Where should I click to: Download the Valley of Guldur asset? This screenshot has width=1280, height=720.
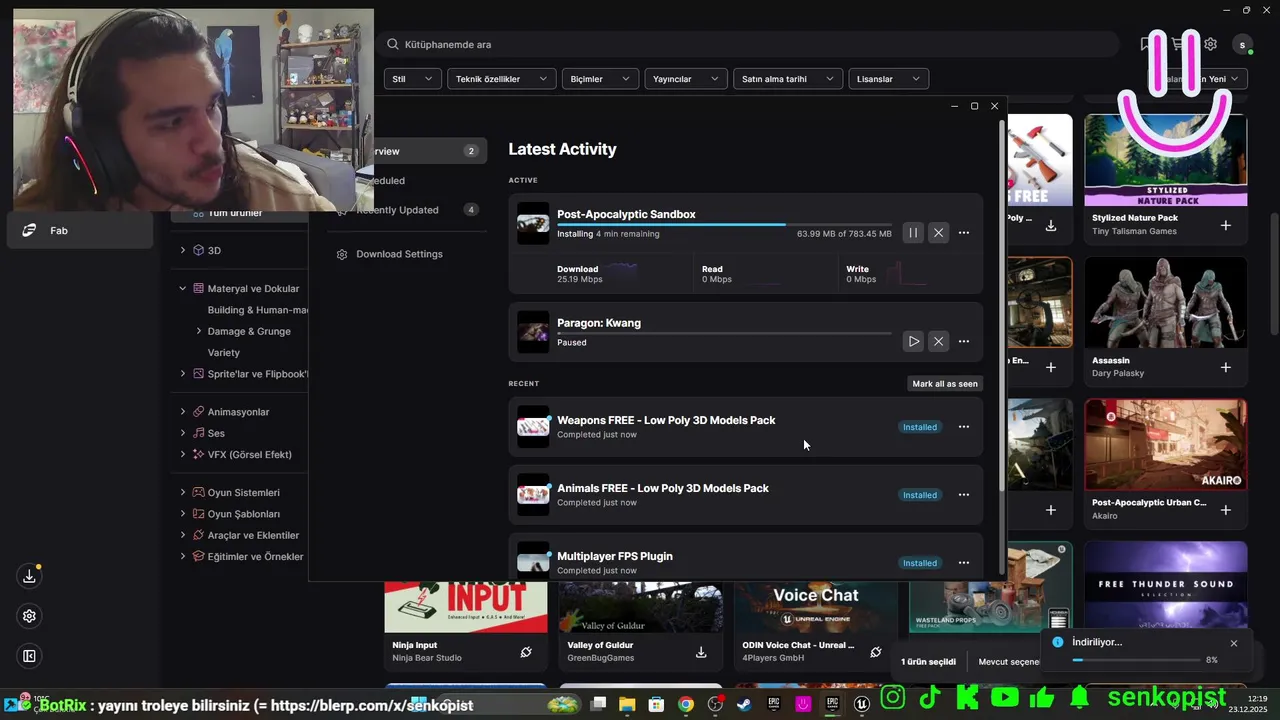[701, 652]
